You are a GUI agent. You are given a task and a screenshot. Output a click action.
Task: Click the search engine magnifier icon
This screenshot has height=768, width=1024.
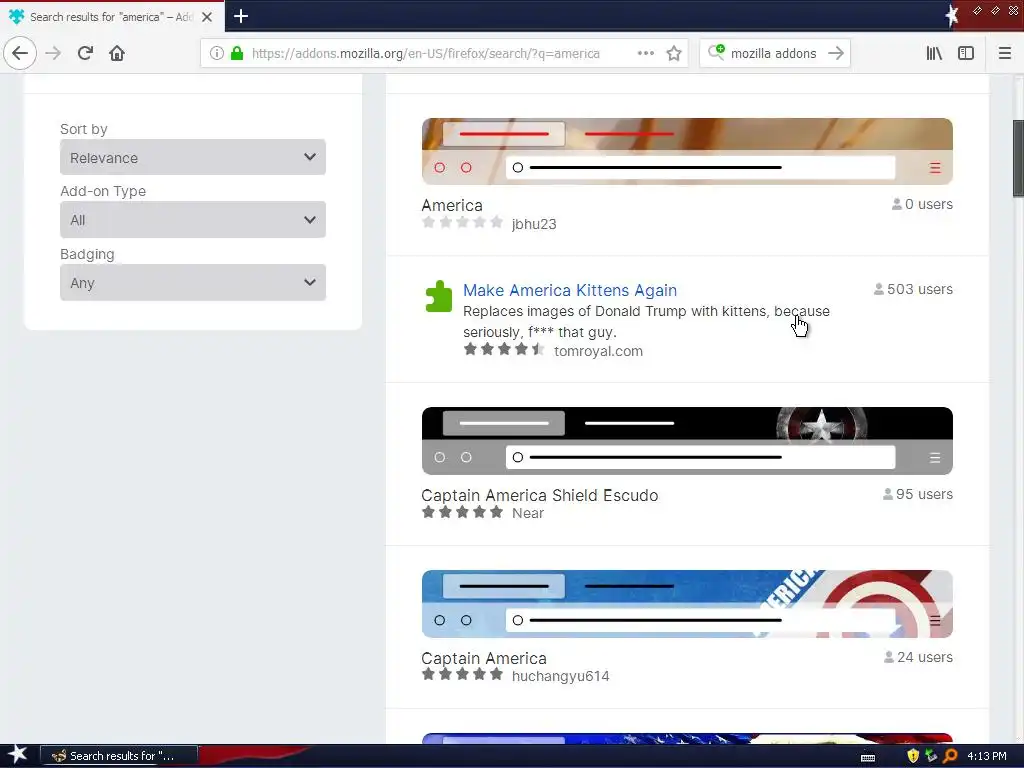point(716,52)
